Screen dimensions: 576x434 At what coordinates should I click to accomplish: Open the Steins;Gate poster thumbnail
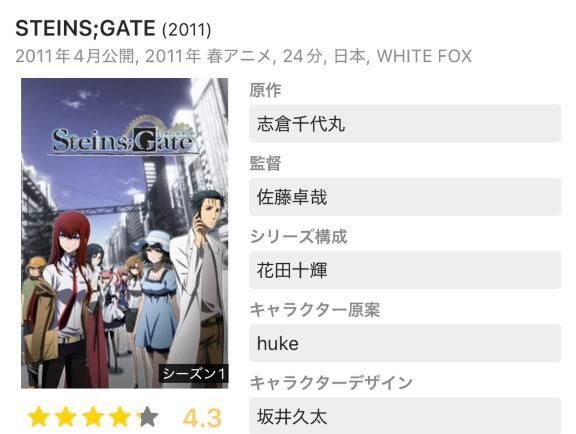click(x=125, y=233)
